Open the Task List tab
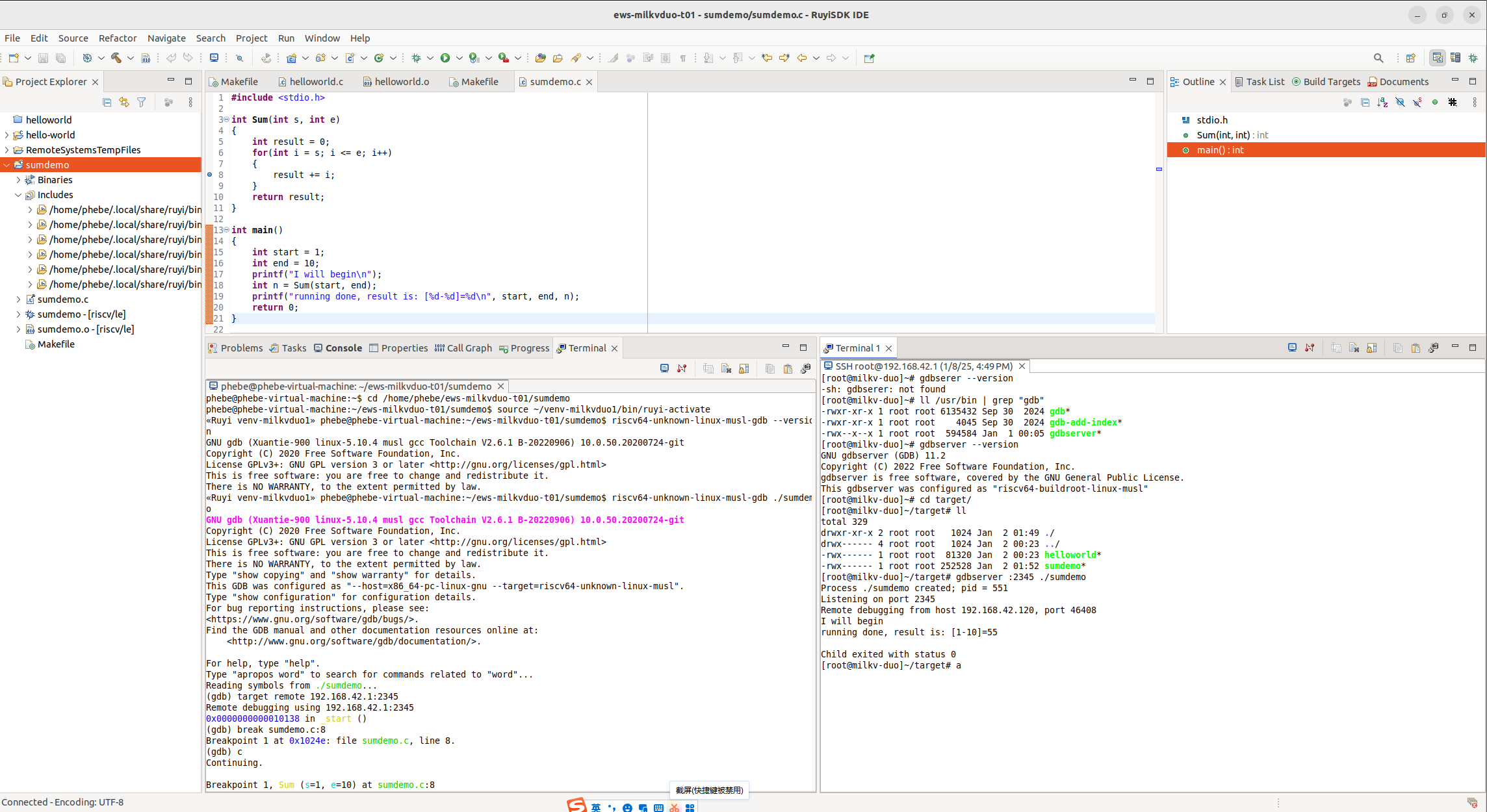Screen dimensions: 1487x812 (1260, 81)
